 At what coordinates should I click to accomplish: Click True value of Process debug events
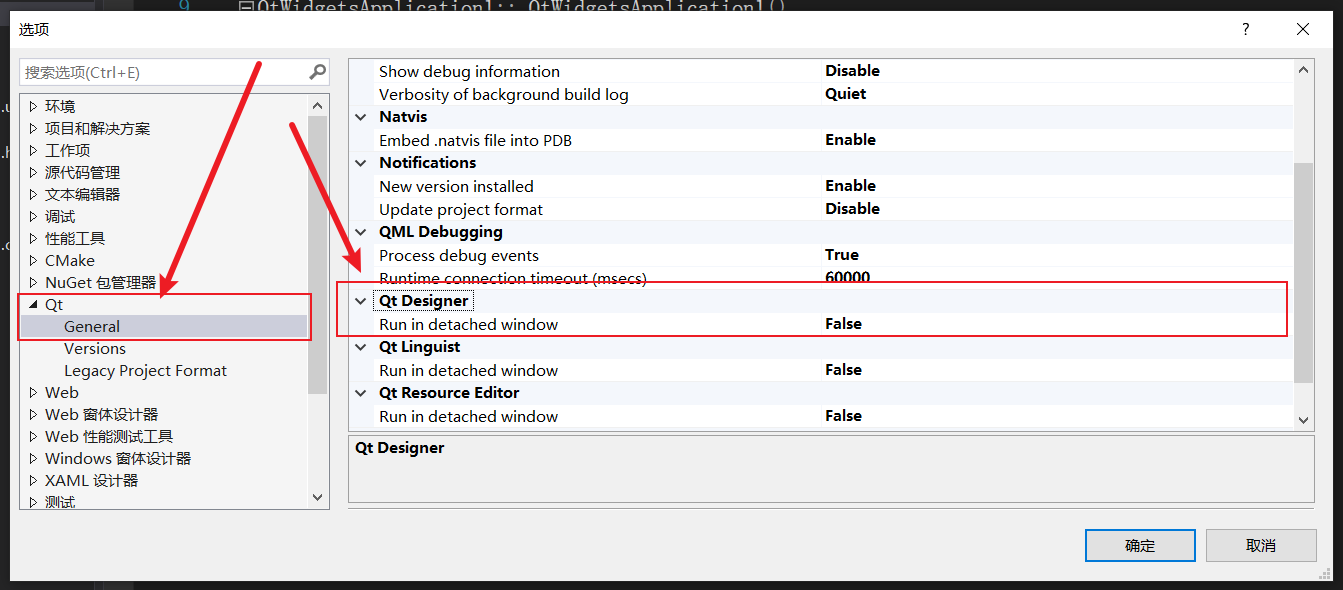pyautogui.click(x=842, y=255)
